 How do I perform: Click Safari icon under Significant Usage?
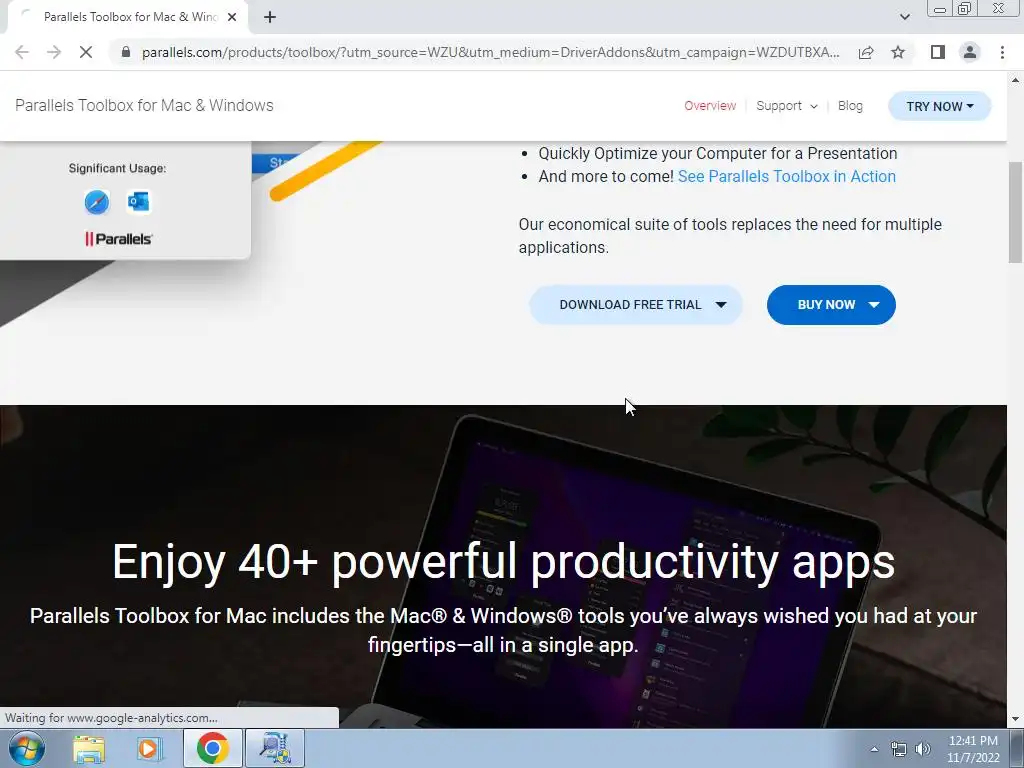(97, 202)
